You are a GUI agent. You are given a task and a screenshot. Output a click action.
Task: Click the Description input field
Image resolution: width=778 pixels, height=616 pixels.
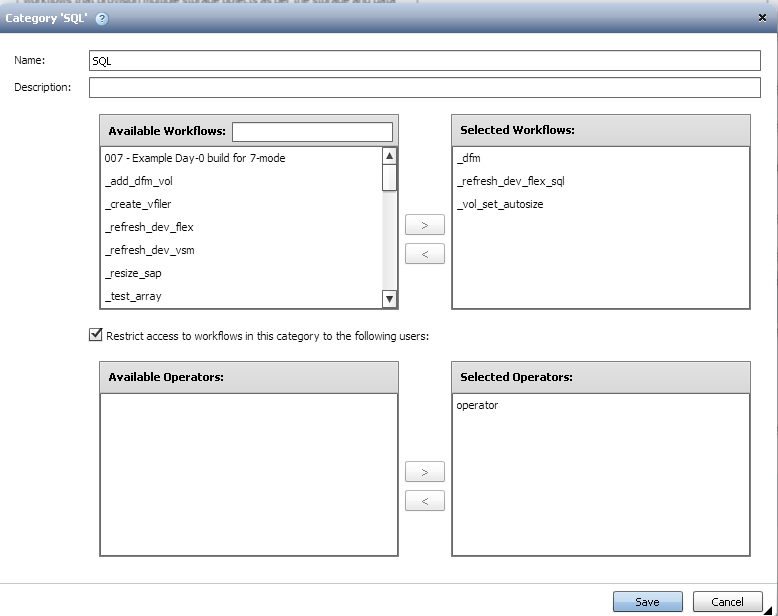click(424, 88)
